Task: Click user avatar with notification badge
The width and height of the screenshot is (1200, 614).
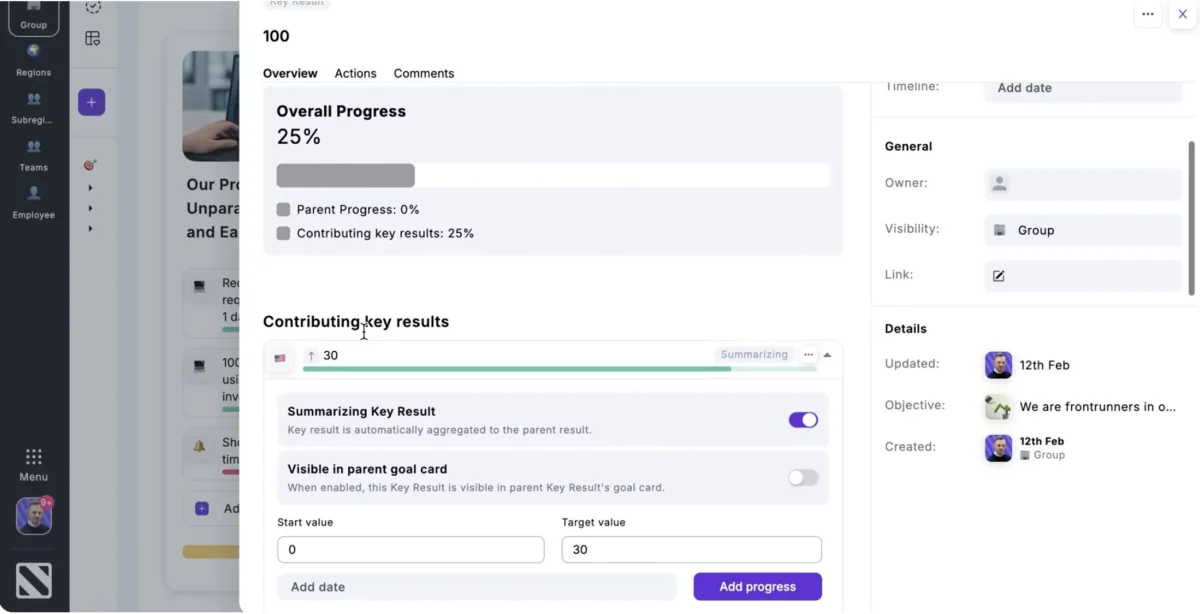Action: point(34,516)
